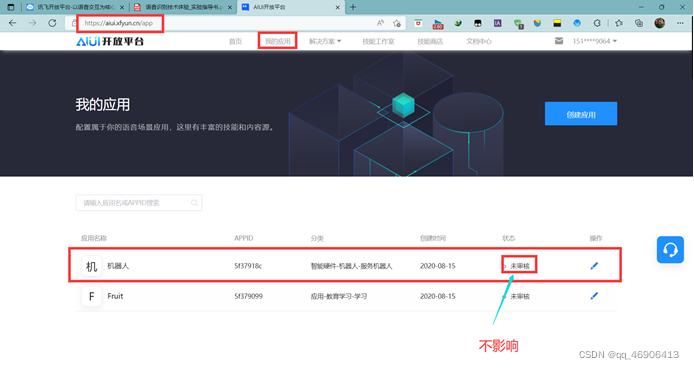Click the F app avatar icon
Image resolution: width=694 pixels, height=369 pixels.
click(x=91, y=296)
